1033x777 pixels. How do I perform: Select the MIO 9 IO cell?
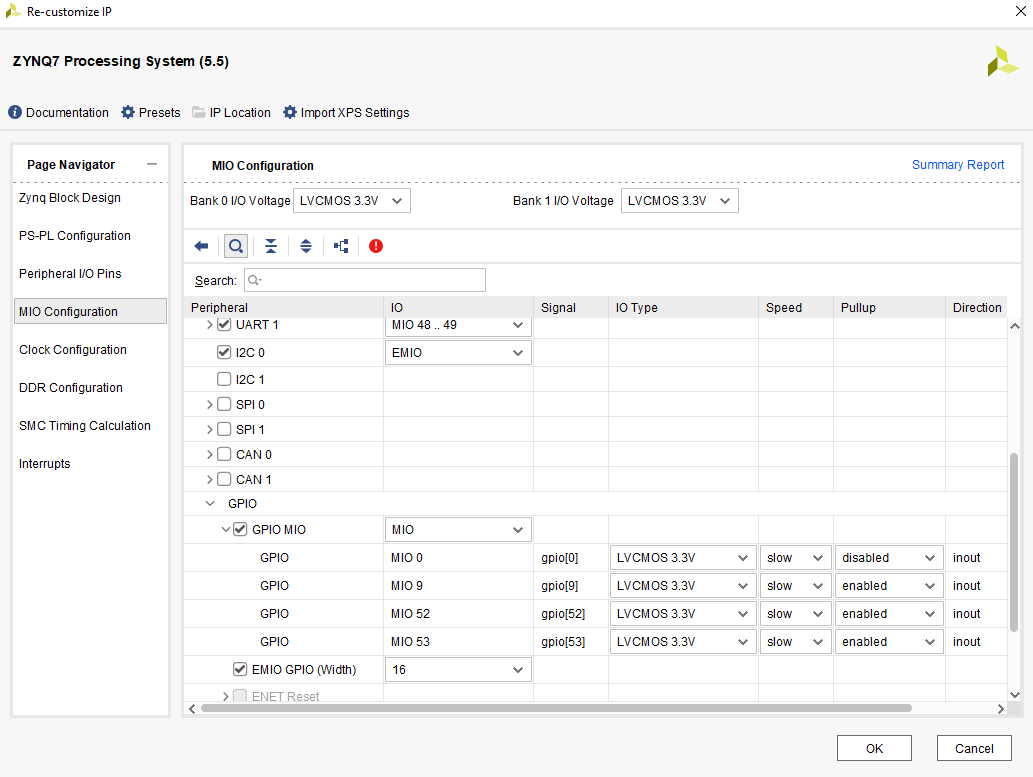pos(459,586)
